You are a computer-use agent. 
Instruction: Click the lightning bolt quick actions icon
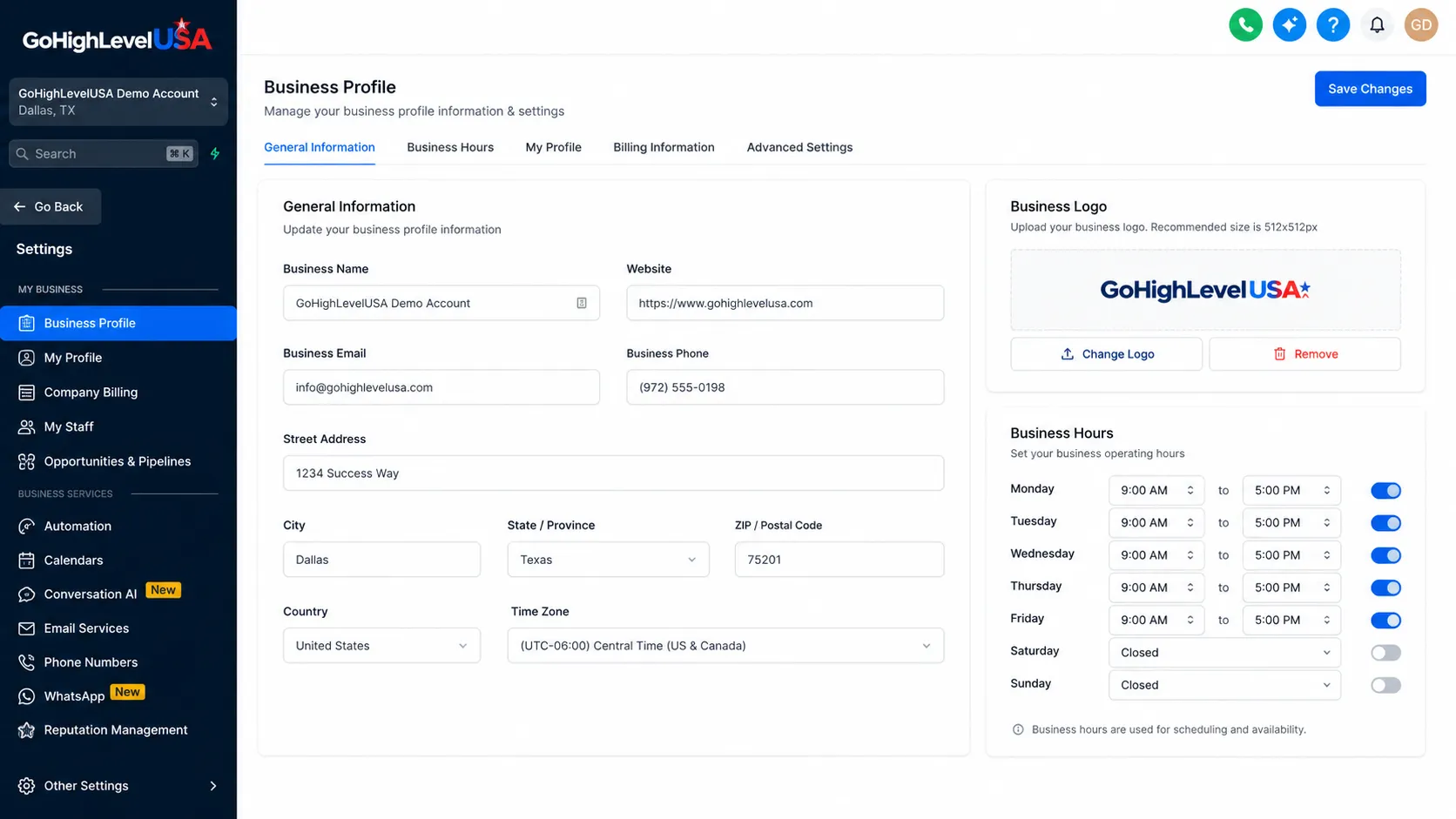pyautogui.click(x=215, y=153)
